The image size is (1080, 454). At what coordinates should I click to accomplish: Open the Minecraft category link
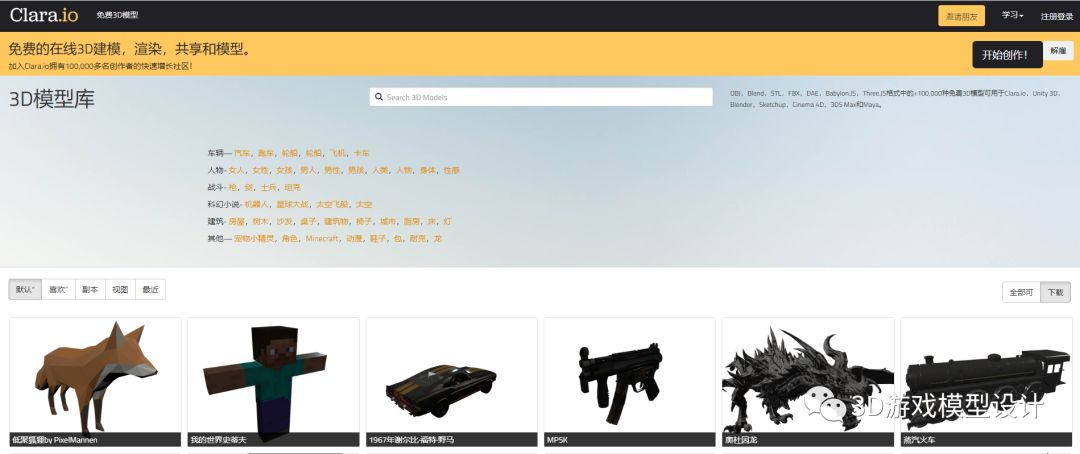(322, 239)
